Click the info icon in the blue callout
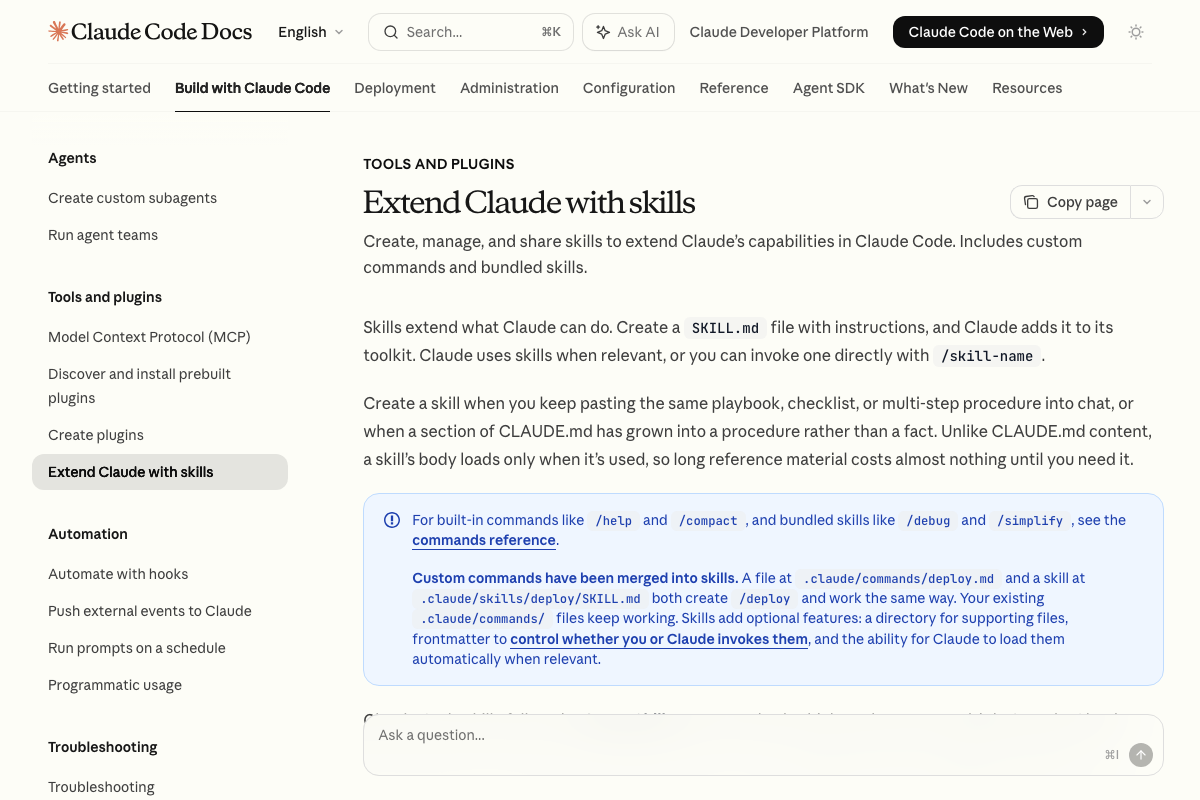Image resolution: width=1200 pixels, height=800 pixels. [x=392, y=519]
